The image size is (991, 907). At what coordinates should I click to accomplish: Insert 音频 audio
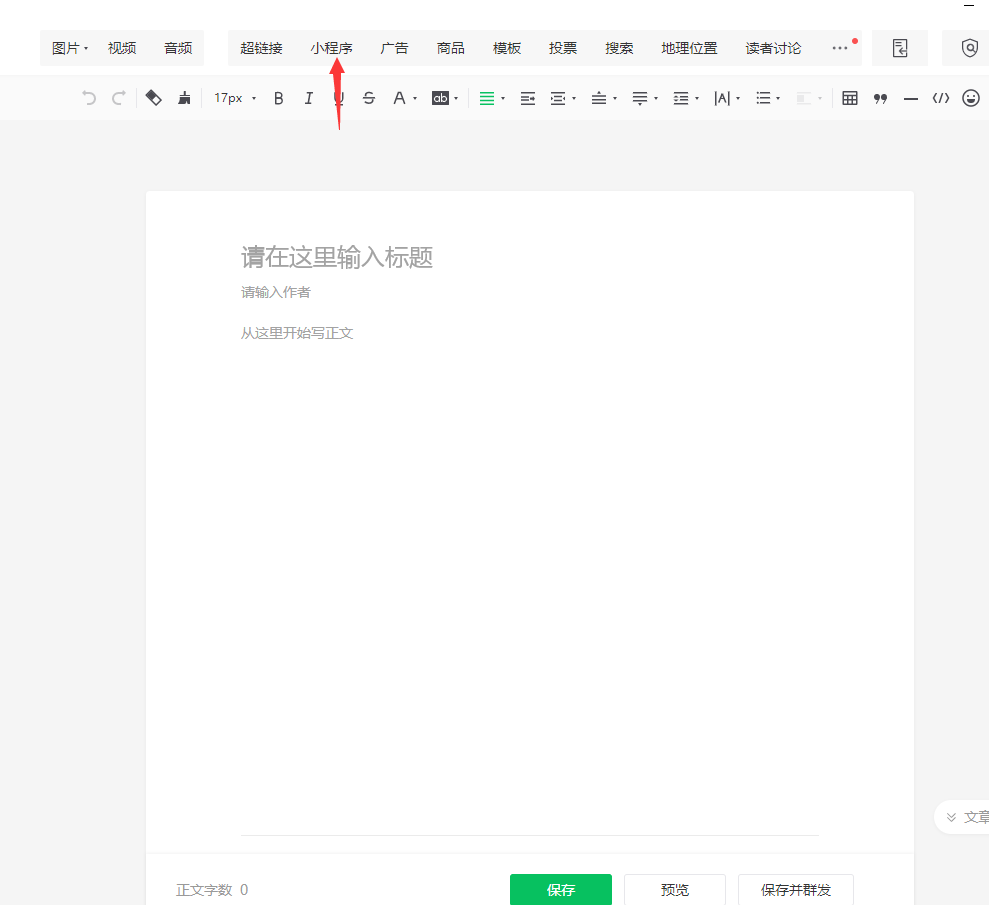(x=178, y=48)
